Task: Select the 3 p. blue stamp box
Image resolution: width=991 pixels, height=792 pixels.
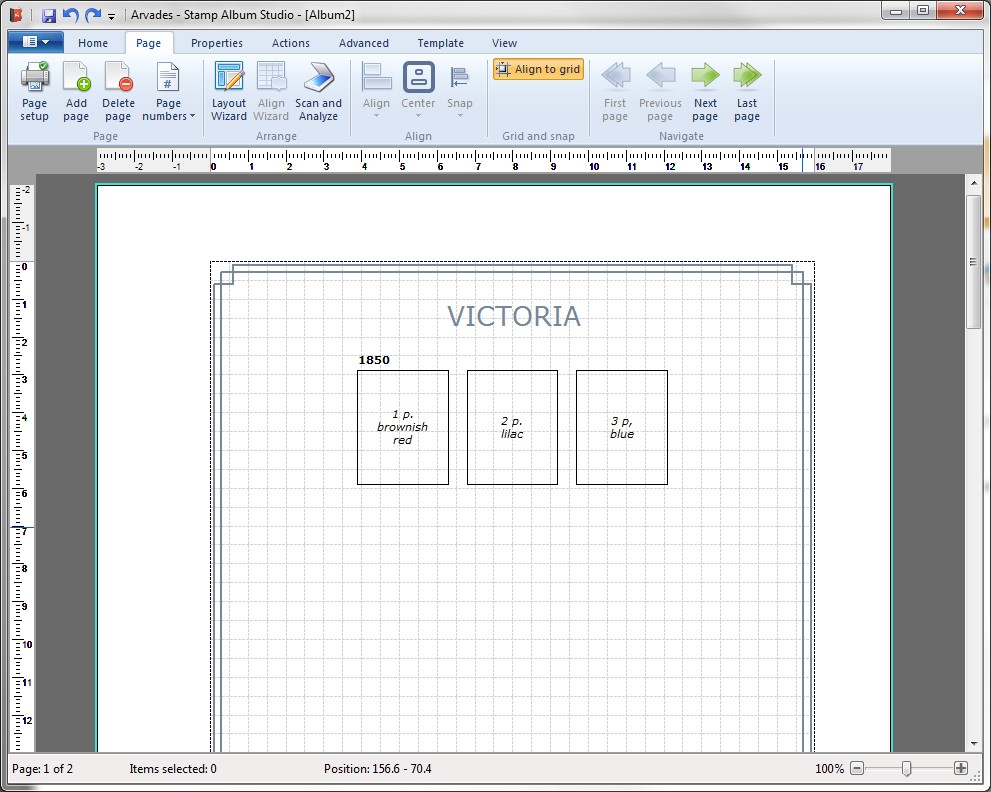Action: point(622,427)
